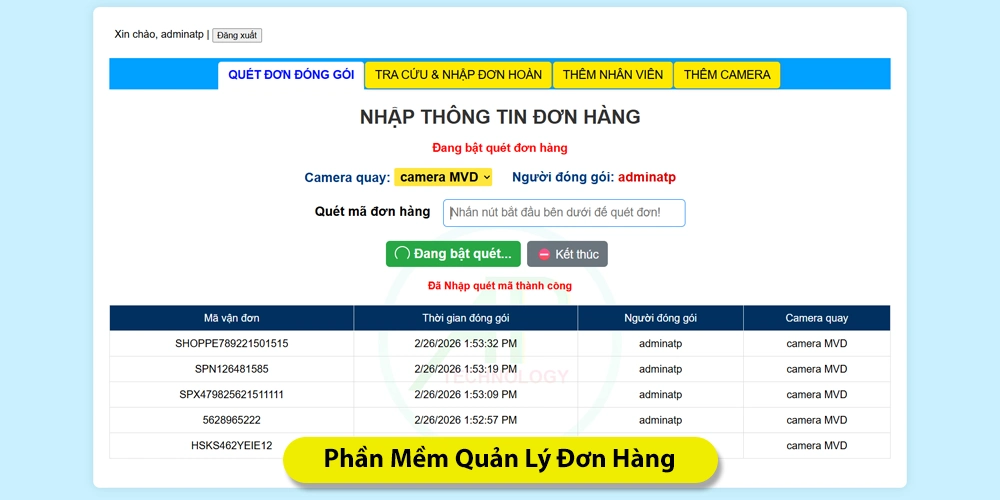Viewport: 1000px width, 500px height.
Task: Click the Mã vận đơn column header
Action: coord(231,318)
